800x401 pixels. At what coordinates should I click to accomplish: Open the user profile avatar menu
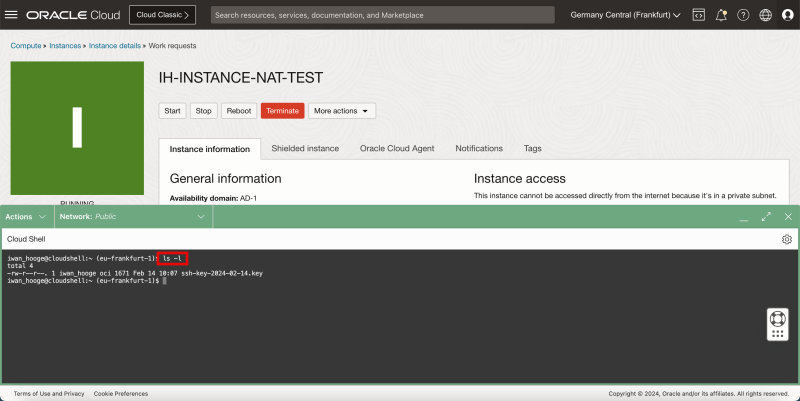(x=788, y=15)
